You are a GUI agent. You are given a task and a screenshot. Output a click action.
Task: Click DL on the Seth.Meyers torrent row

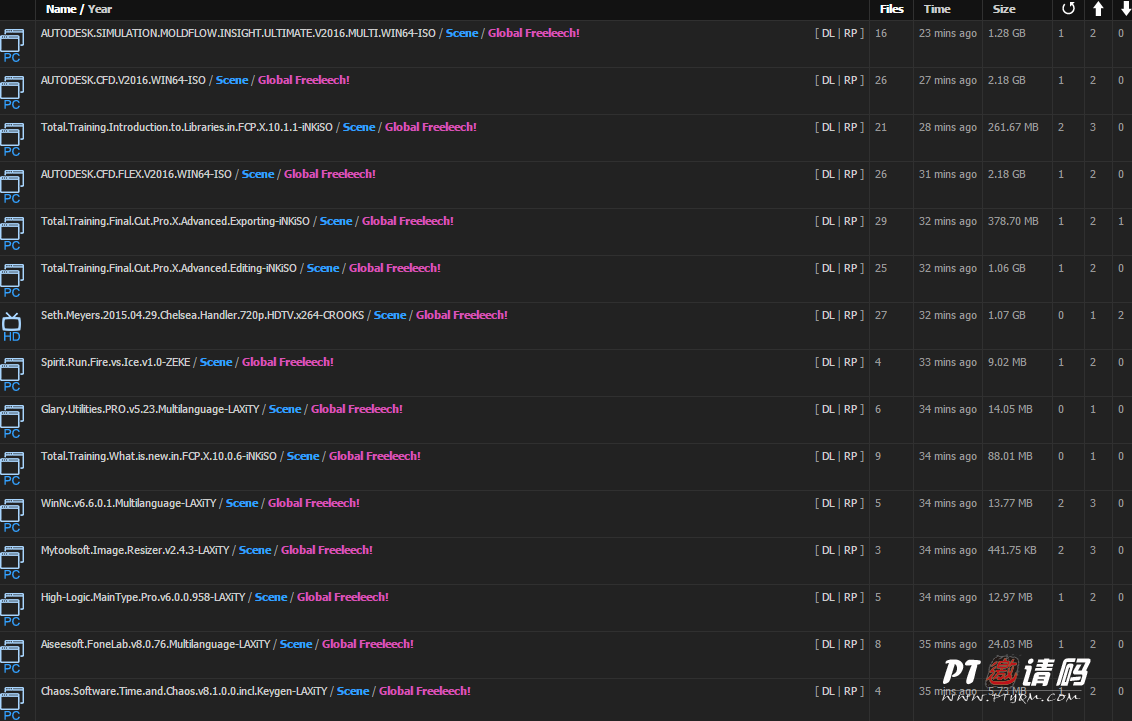[x=828, y=315]
